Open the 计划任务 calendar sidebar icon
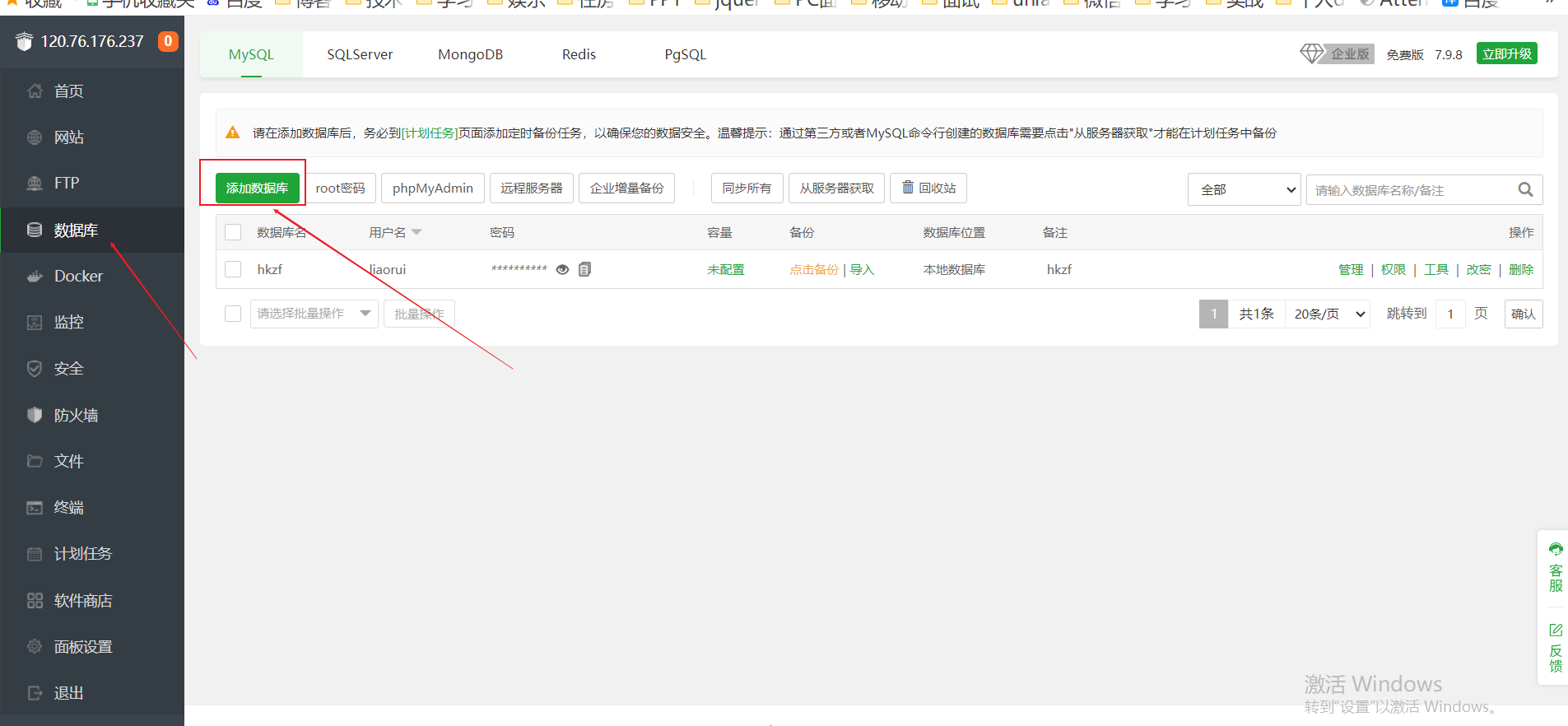 click(x=35, y=554)
